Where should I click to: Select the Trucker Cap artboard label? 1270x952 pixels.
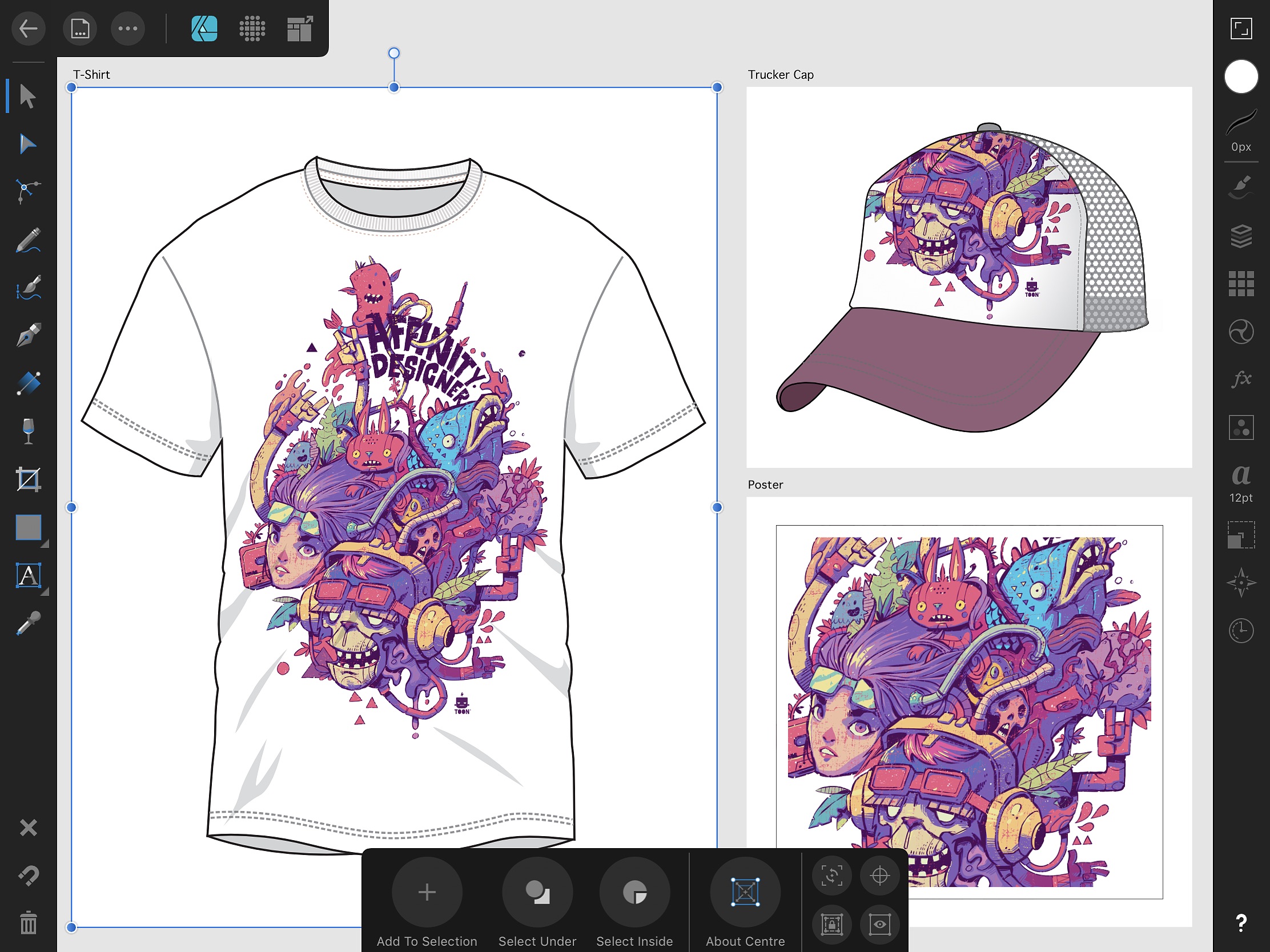click(x=780, y=75)
